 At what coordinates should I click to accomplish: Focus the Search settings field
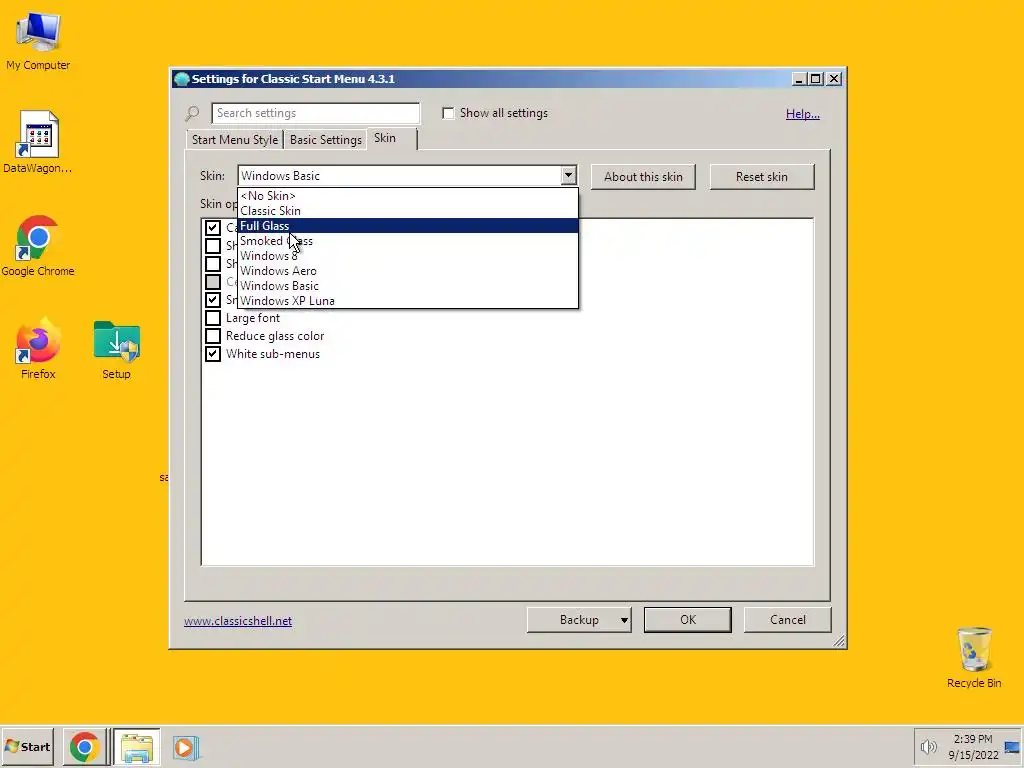315,113
